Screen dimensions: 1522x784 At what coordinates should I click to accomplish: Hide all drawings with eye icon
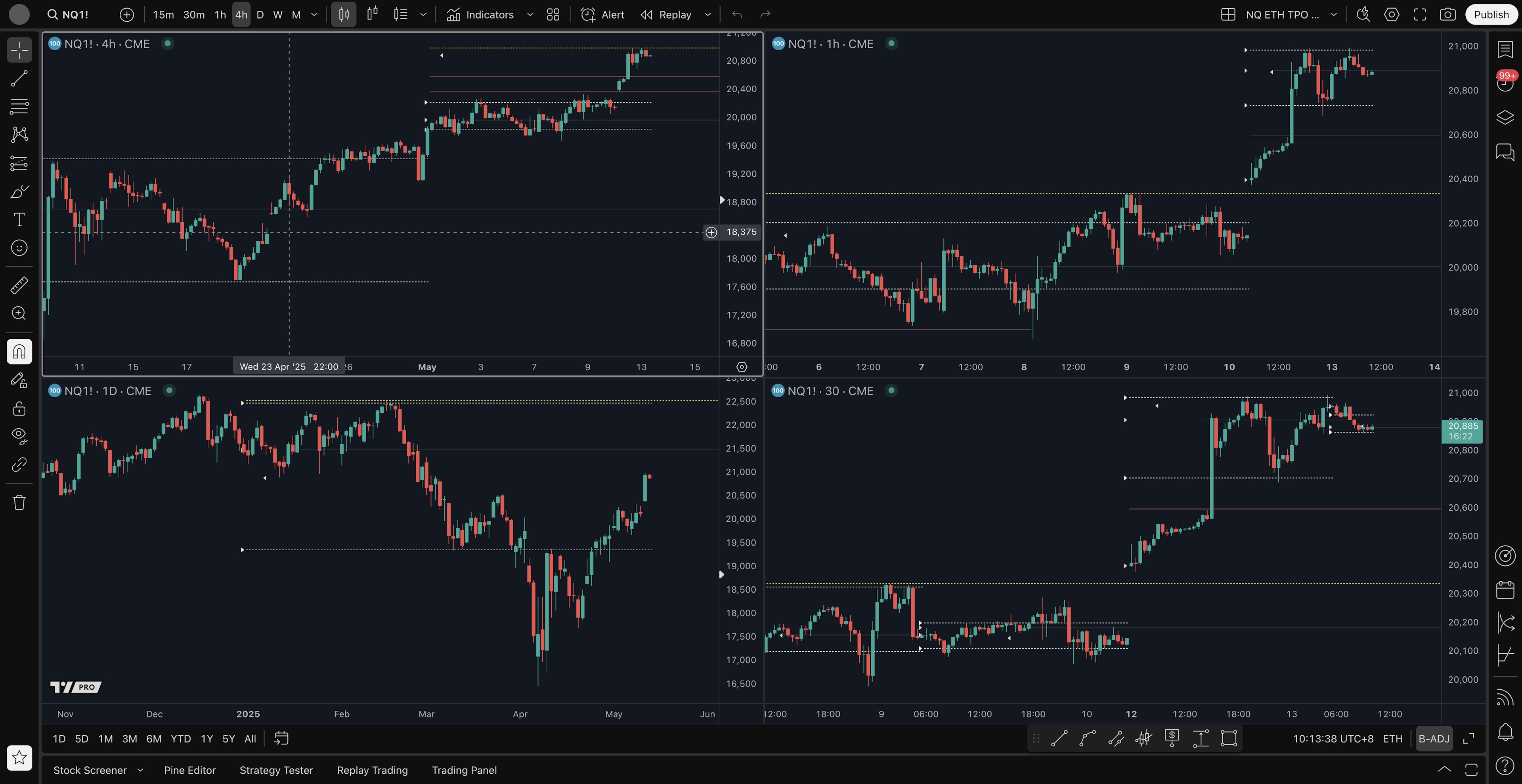point(19,436)
